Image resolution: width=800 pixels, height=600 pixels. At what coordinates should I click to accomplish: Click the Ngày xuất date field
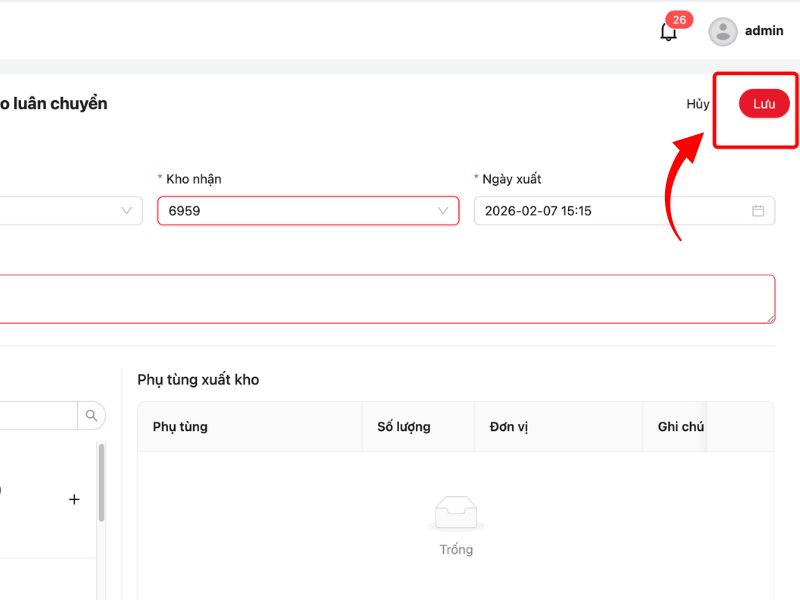(x=610, y=211)
